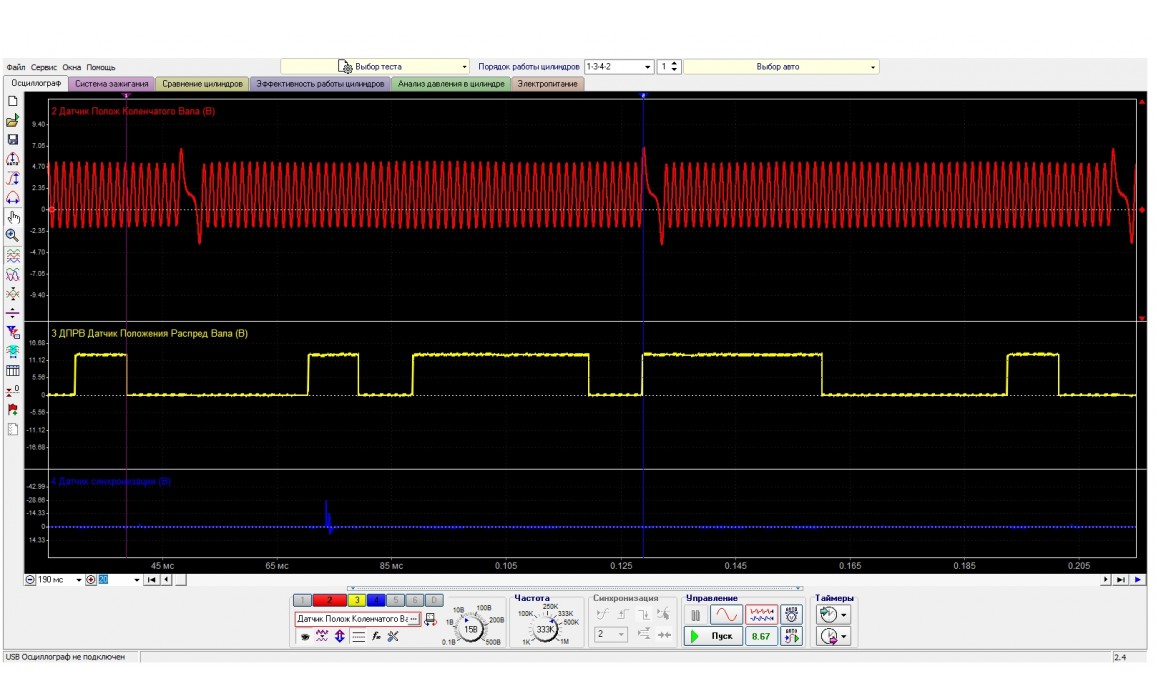Select the hand pan tool
The image size is (1156, 700).
(13, 216)
